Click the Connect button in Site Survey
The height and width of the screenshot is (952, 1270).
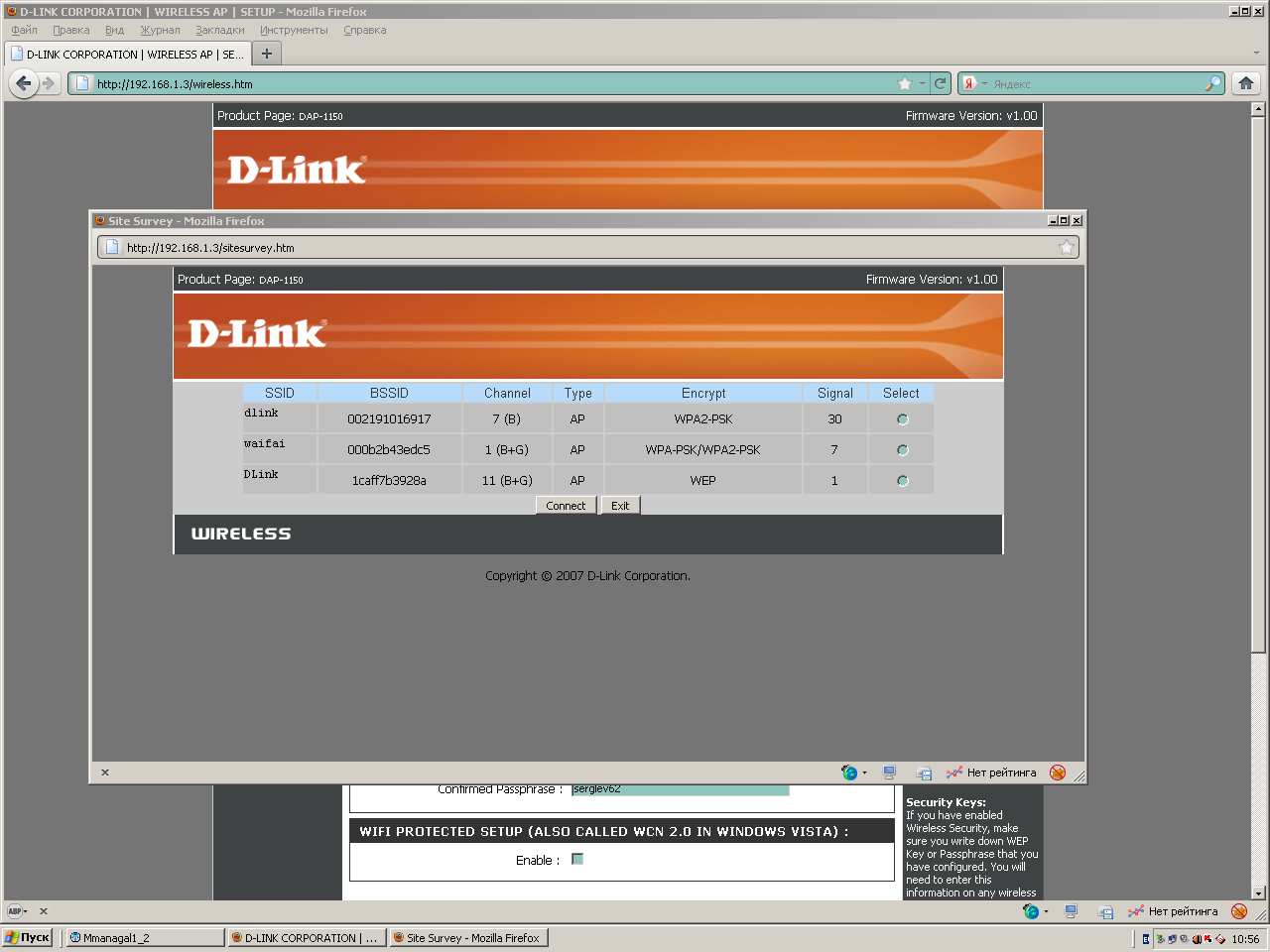click(566, 506)
